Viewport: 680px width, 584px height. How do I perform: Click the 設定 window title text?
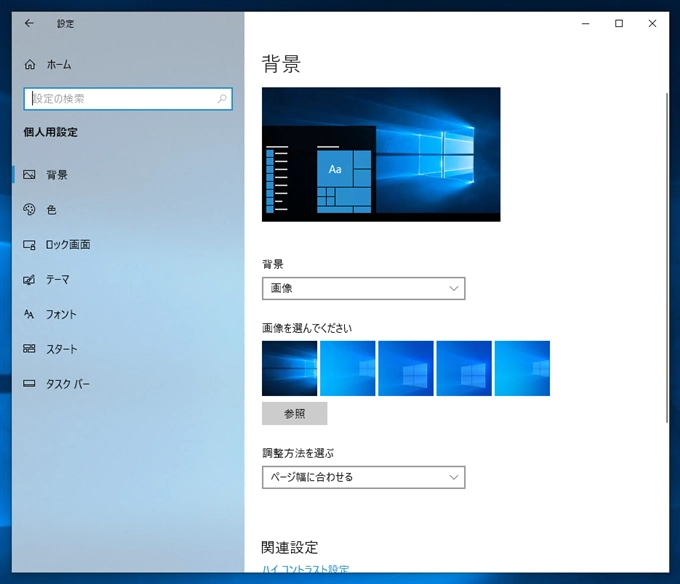click(x=65, y=24)
